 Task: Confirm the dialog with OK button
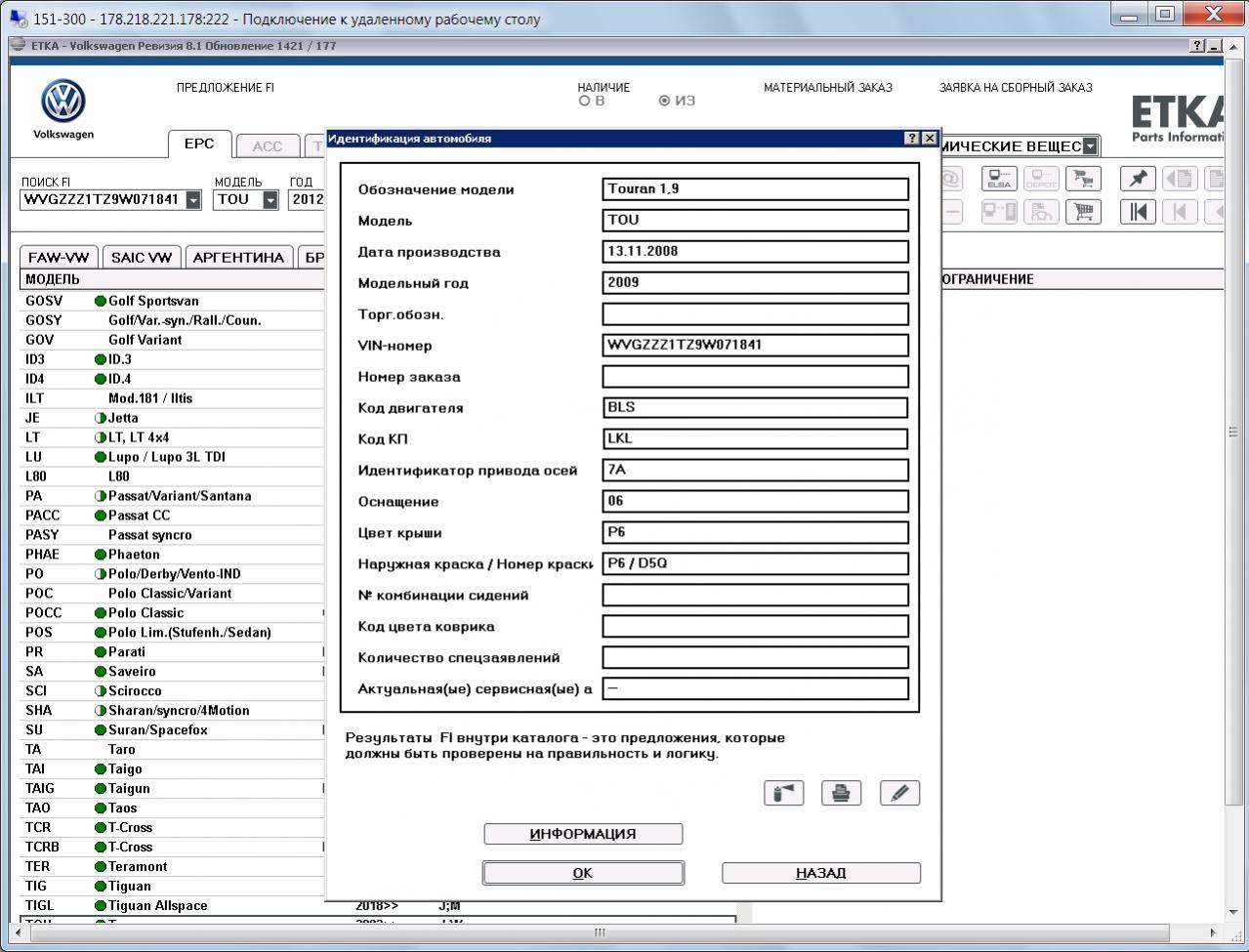[x=583, y=873]
